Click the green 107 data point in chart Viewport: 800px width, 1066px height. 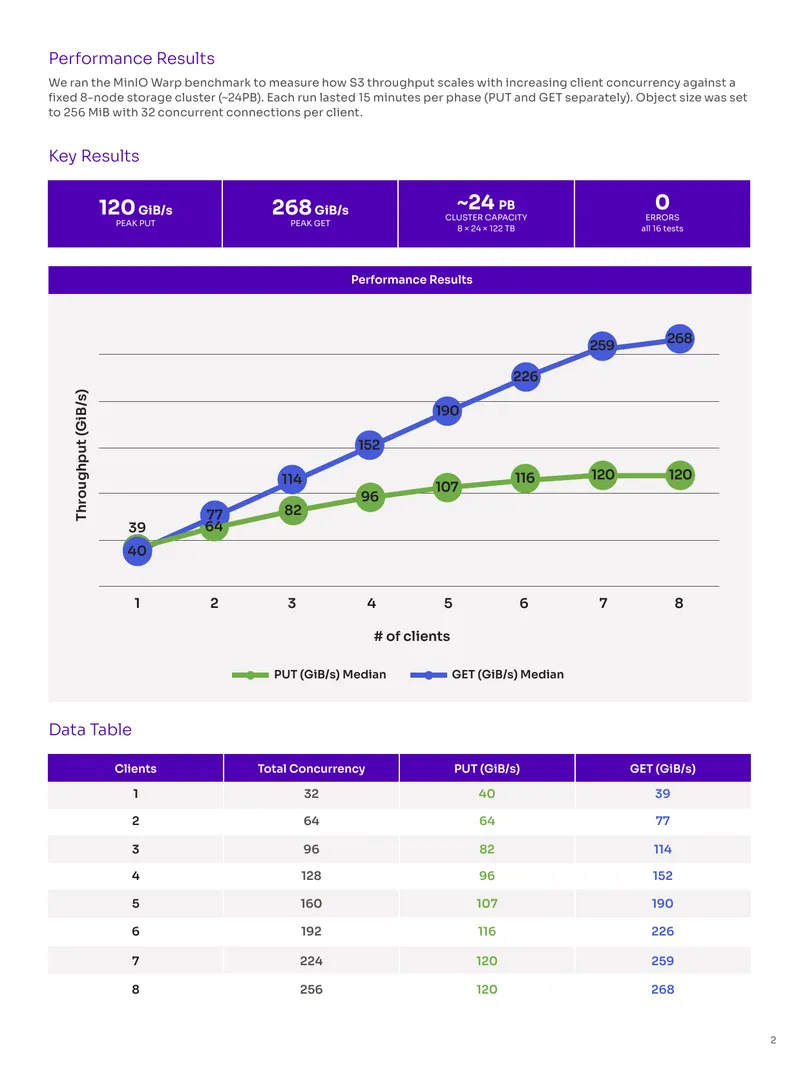447,487
